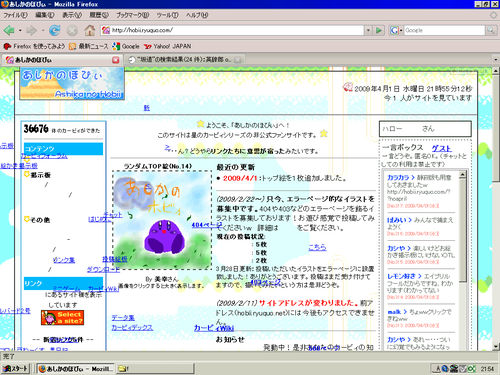Close the active tab with red X

pyautogui.click(x=115, y=60)
